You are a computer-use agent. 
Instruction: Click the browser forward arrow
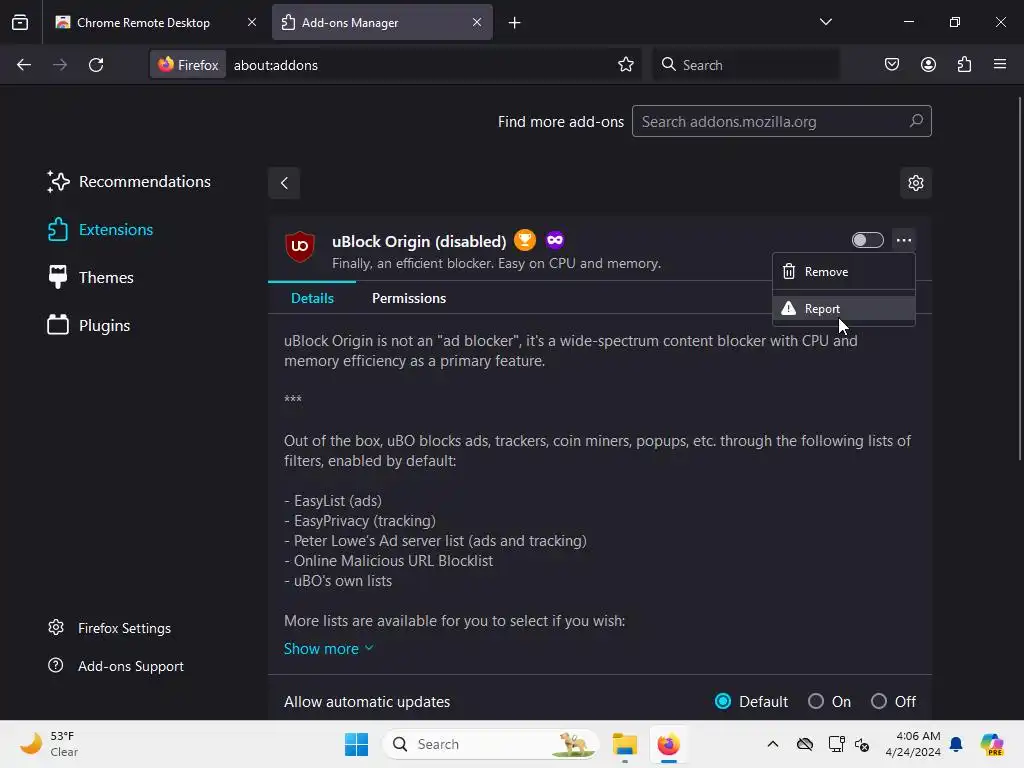pyautogui.click(x=60, y=65)
